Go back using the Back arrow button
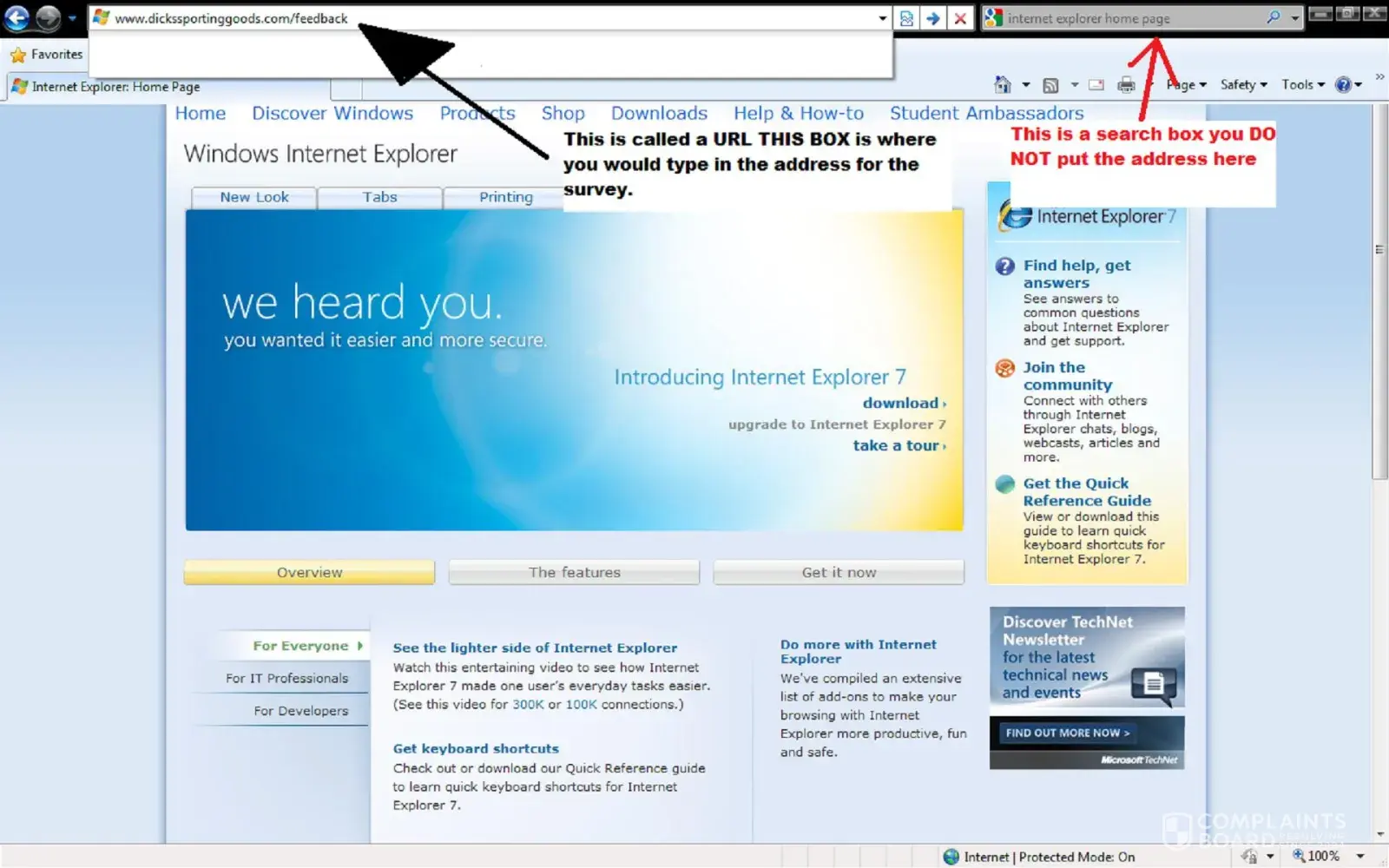The height and width of the screenshot is (868, 1389). [x=17, y=17]
